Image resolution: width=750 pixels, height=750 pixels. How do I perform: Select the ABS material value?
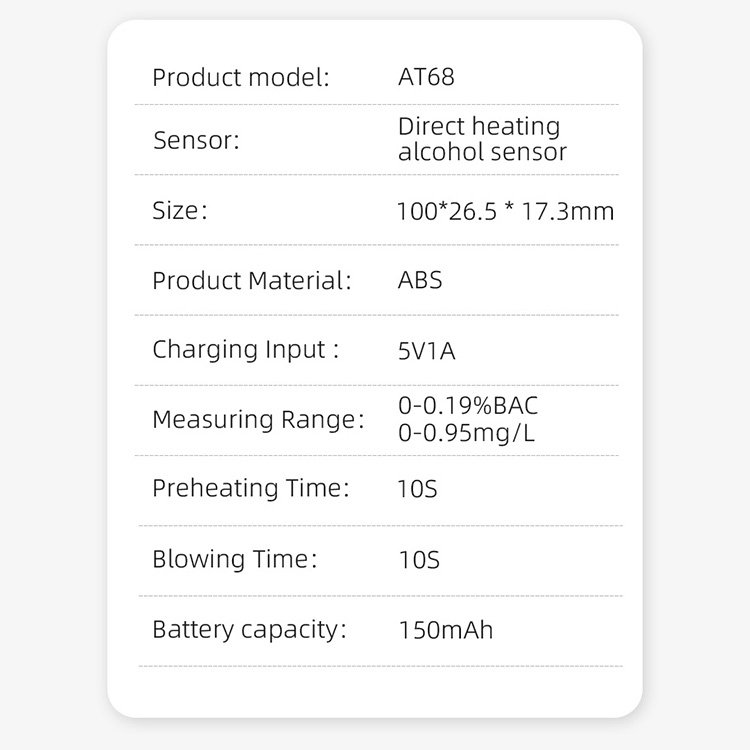coord(420,280)
